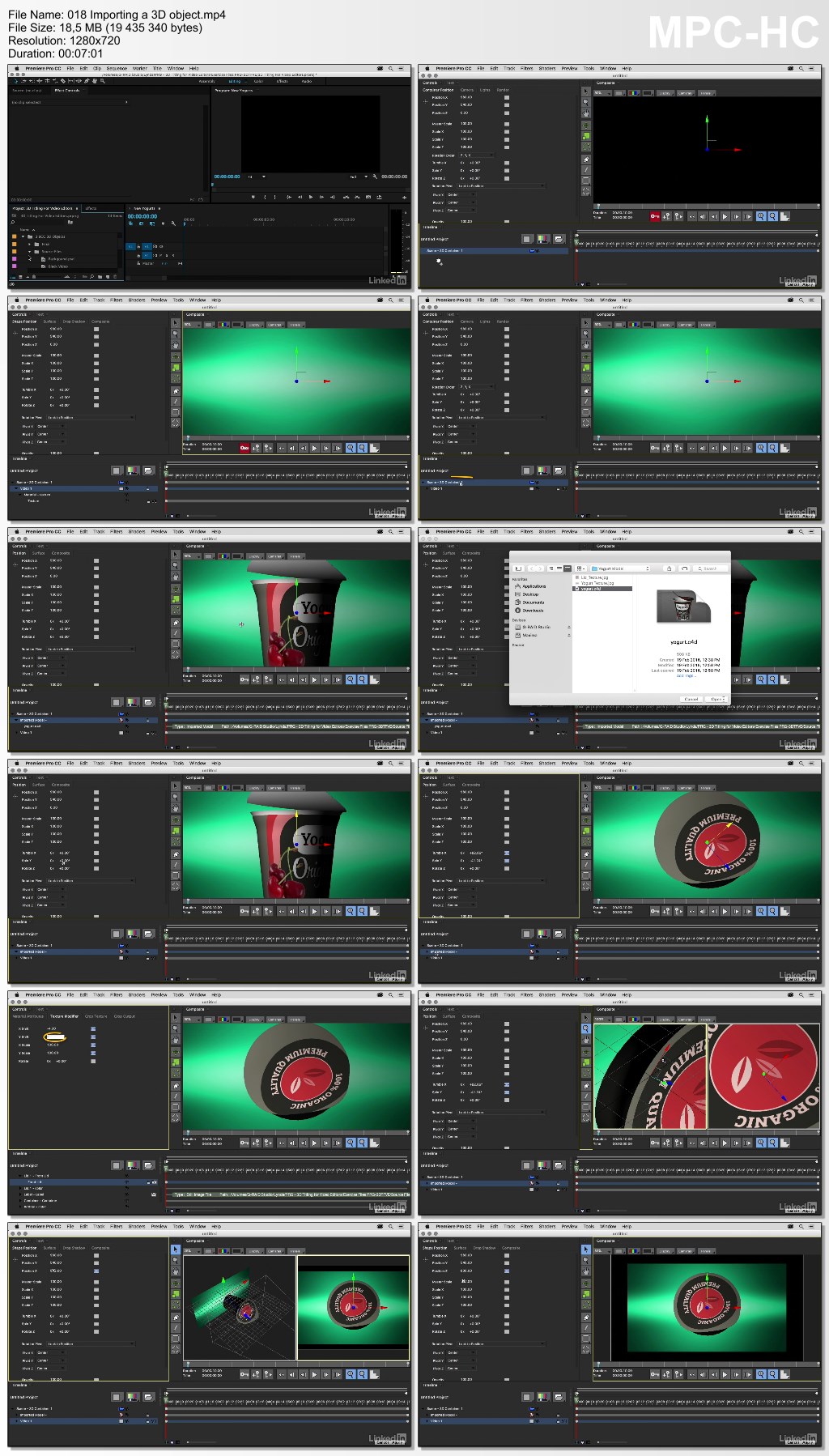Click the share icon in the file dialog
The image size is (829, 1456).
click(669, 568)
